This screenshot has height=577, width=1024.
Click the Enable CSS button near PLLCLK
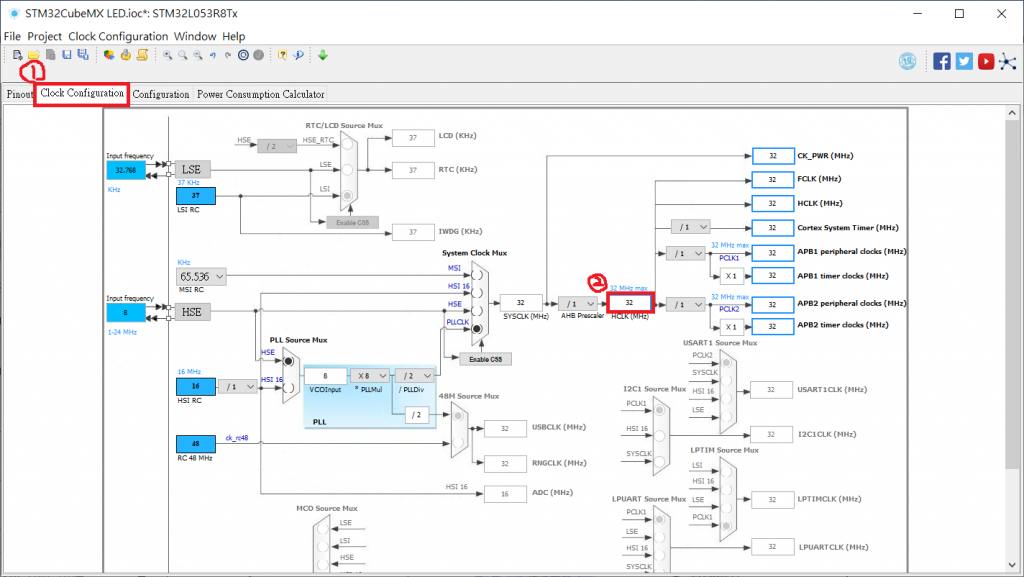coord(485,359)
